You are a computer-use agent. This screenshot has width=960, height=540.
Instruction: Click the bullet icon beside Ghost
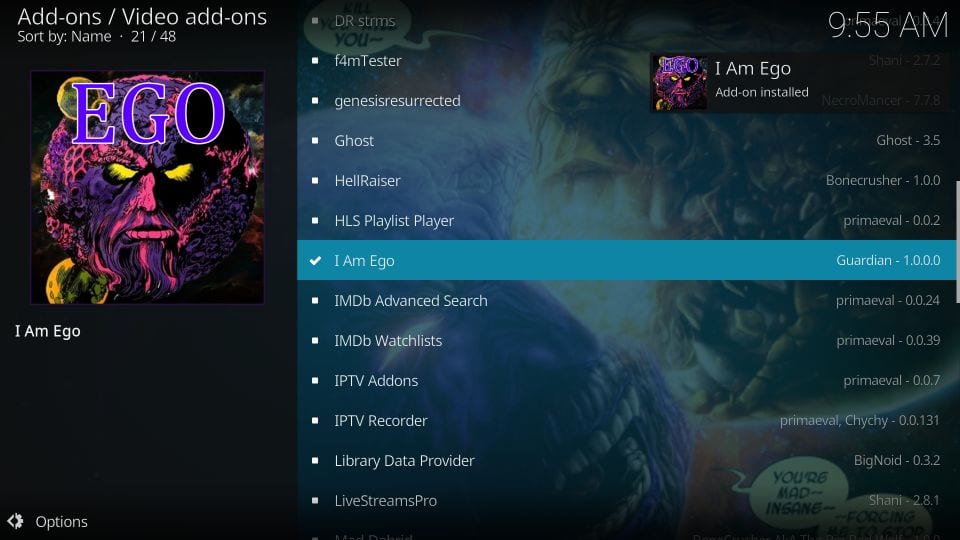coord(315,141)
